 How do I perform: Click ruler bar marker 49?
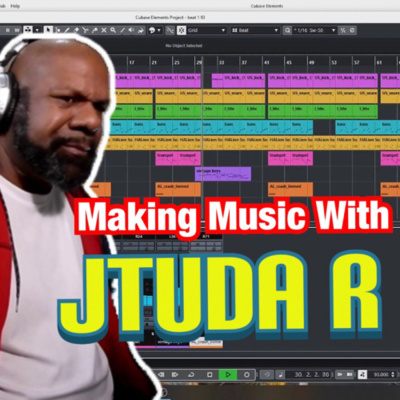click(311, 62)
